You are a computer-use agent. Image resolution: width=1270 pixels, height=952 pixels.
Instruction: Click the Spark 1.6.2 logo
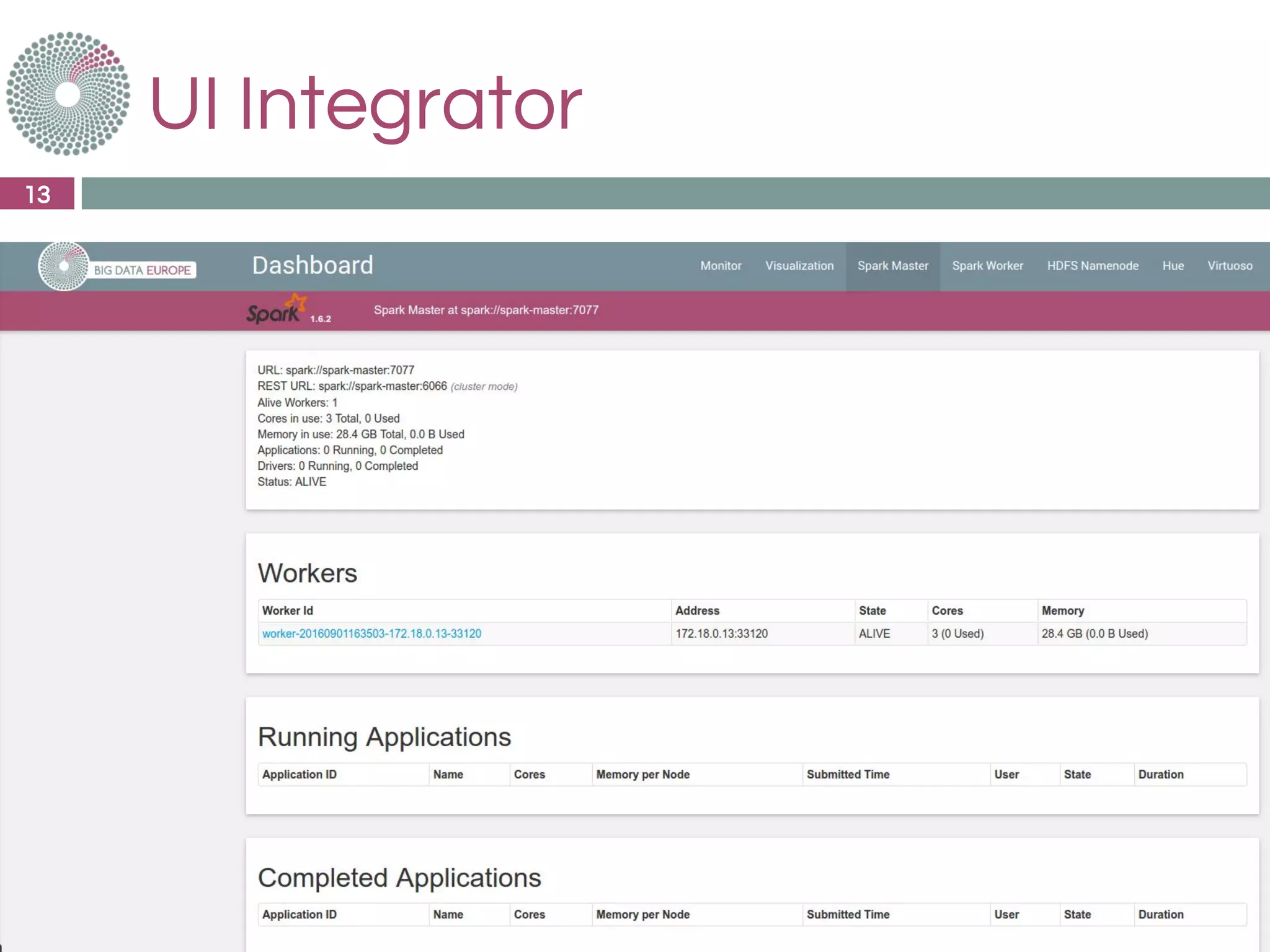pyautogui.click(x=288, y=309)
